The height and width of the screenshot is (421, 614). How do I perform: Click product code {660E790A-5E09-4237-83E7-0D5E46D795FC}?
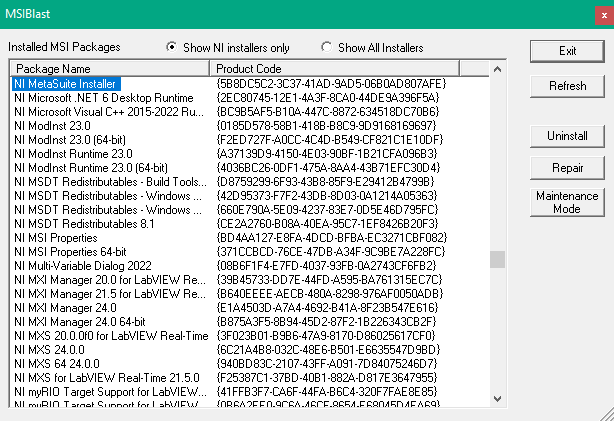pos(327,210)
